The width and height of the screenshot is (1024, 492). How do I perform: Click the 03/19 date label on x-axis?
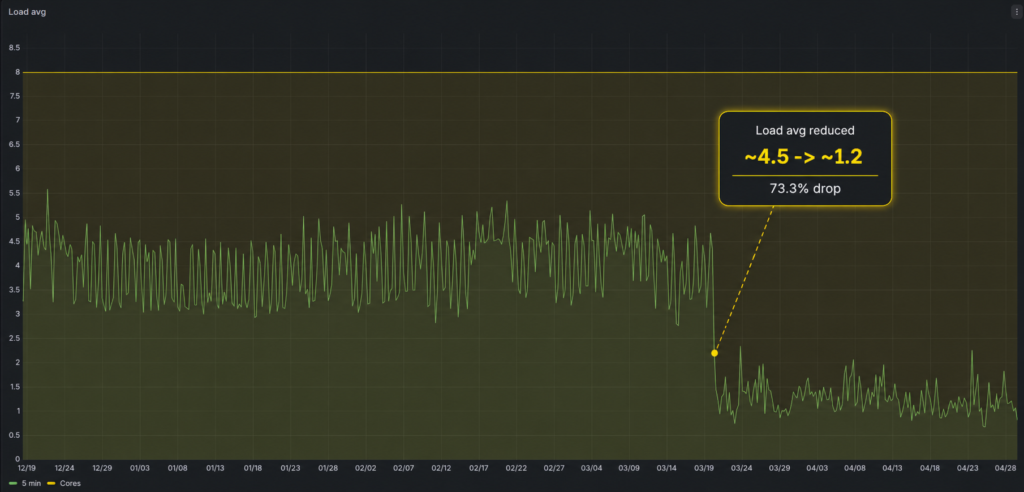[x=704, y=468]
